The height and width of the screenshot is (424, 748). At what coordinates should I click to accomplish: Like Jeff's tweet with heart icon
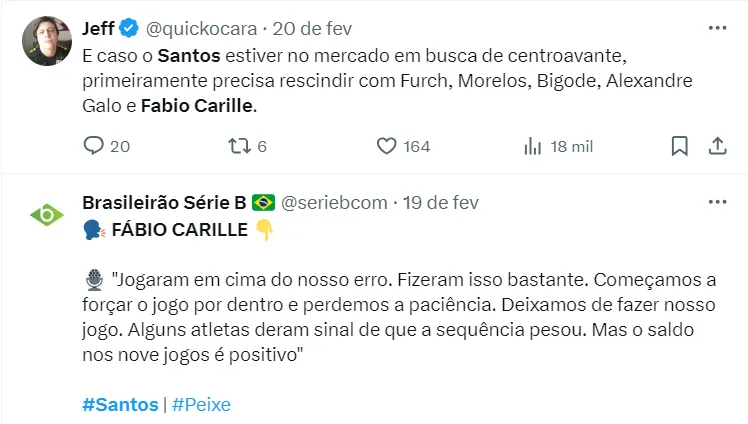click(x=387, y=146)
